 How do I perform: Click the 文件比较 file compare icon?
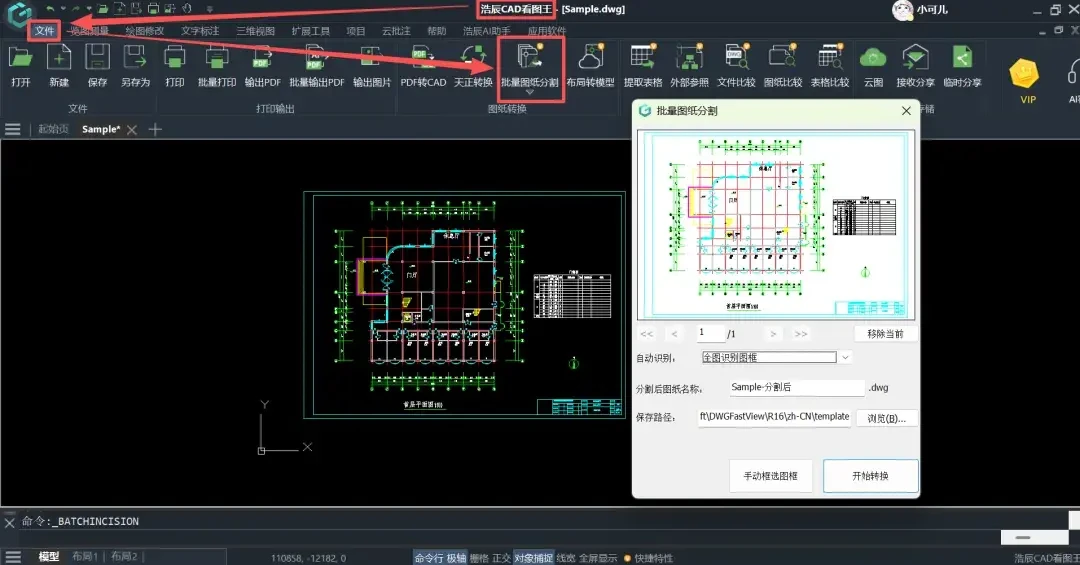[x=736, y=58]
